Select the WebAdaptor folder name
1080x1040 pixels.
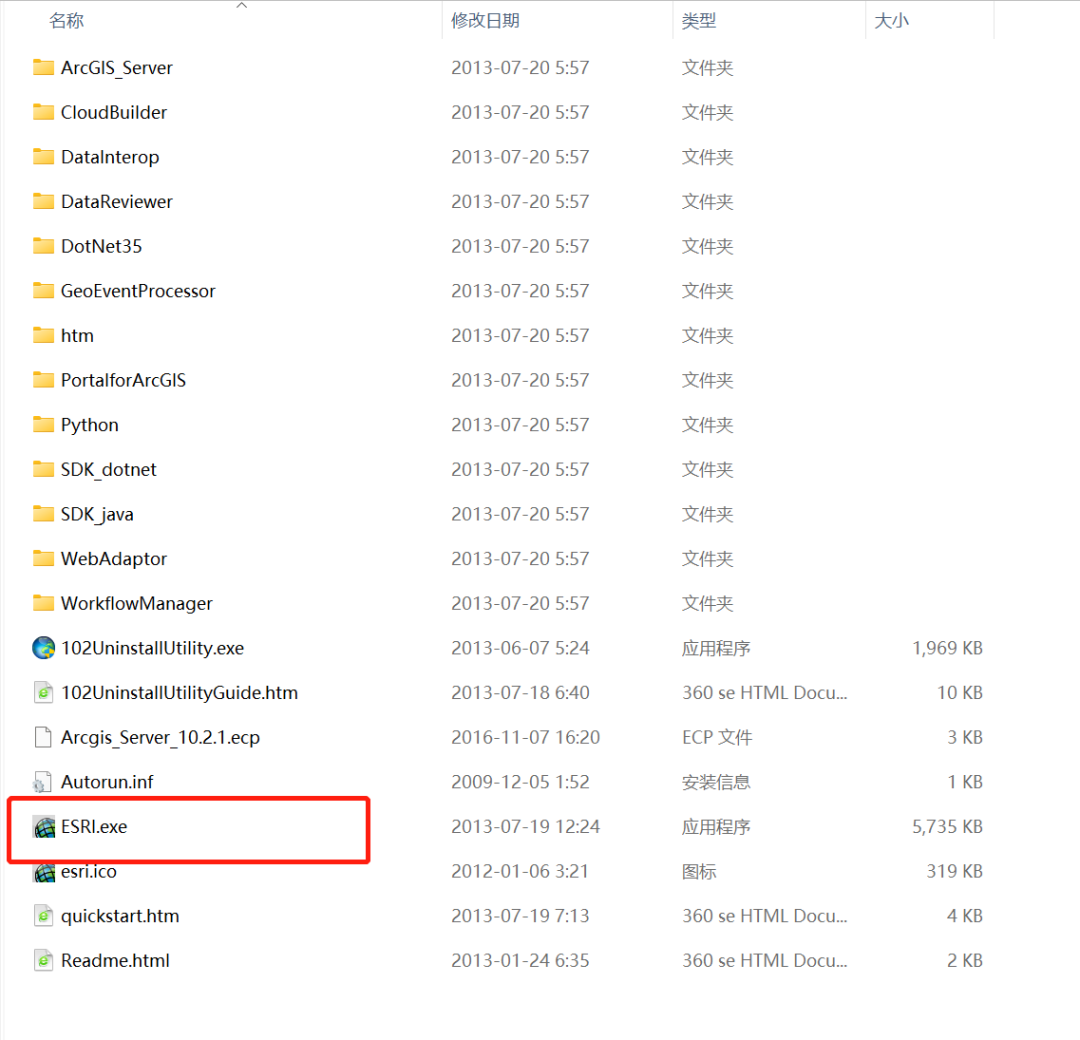(x=114, y=559)
